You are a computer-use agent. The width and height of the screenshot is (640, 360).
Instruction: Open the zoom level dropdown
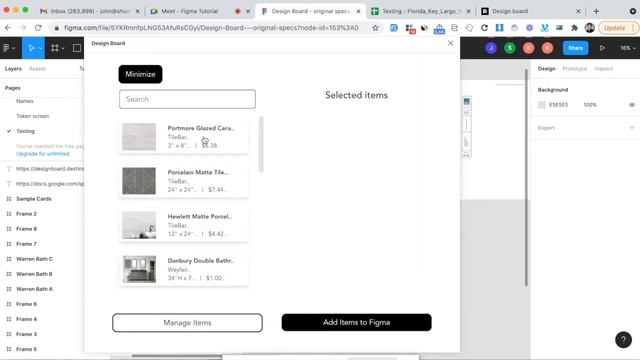tap(628, 48)
